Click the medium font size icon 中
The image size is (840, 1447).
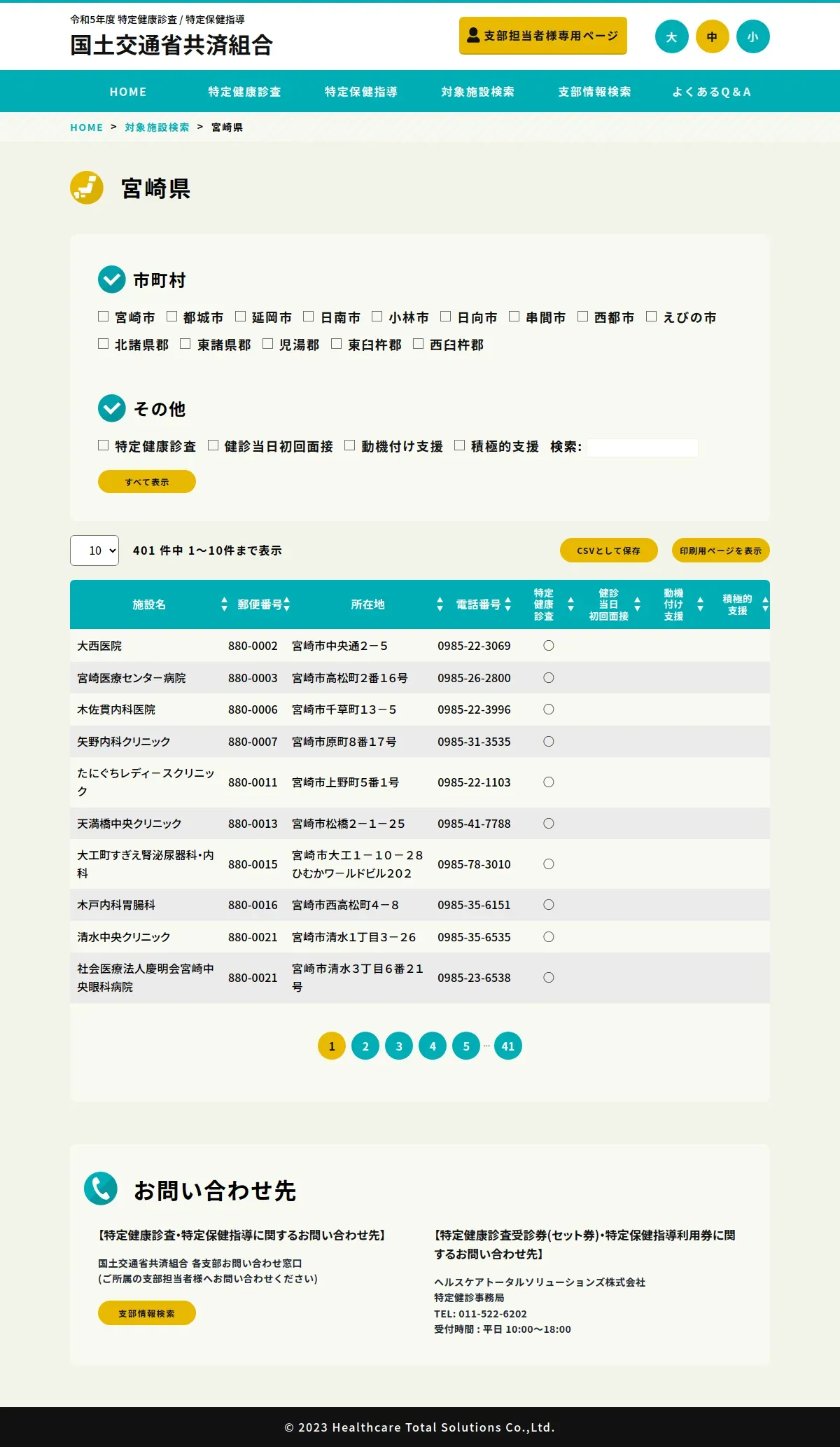(x=712, y=36)
